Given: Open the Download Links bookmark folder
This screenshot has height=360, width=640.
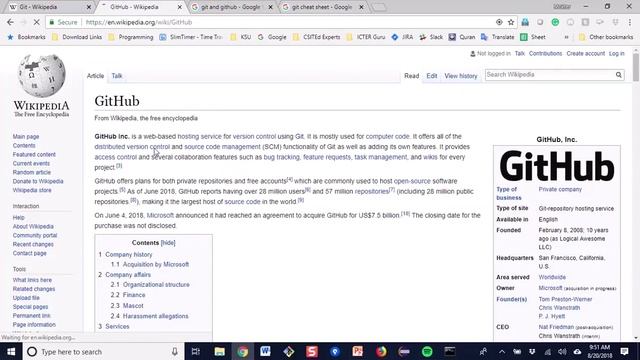Looking at the screenshot, I should [x=77, y=37].
